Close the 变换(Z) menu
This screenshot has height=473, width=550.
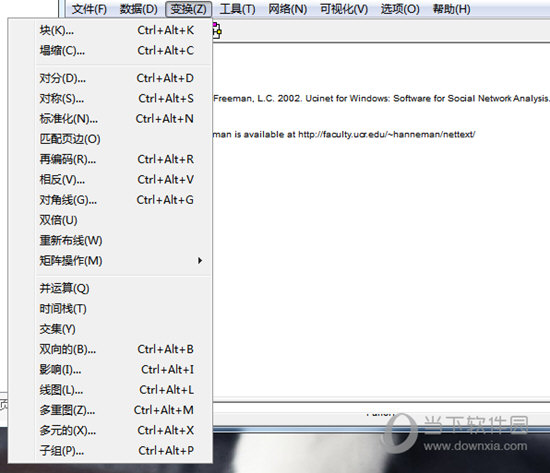point(188,9)
